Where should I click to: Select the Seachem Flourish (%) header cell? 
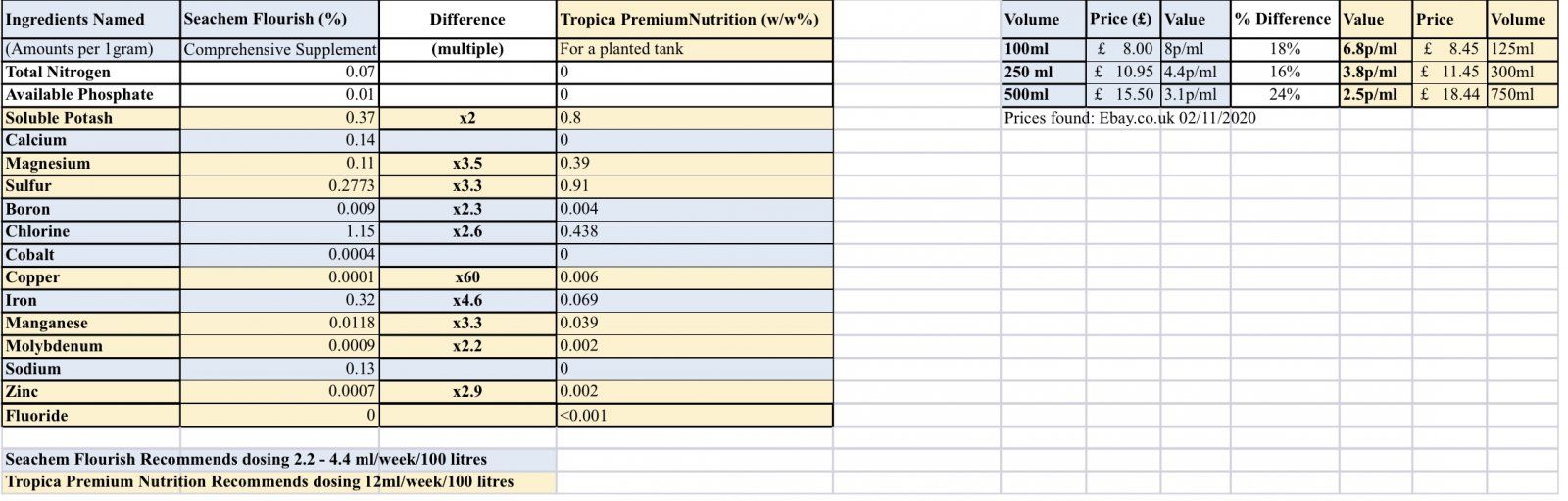(x=279, y=20)
